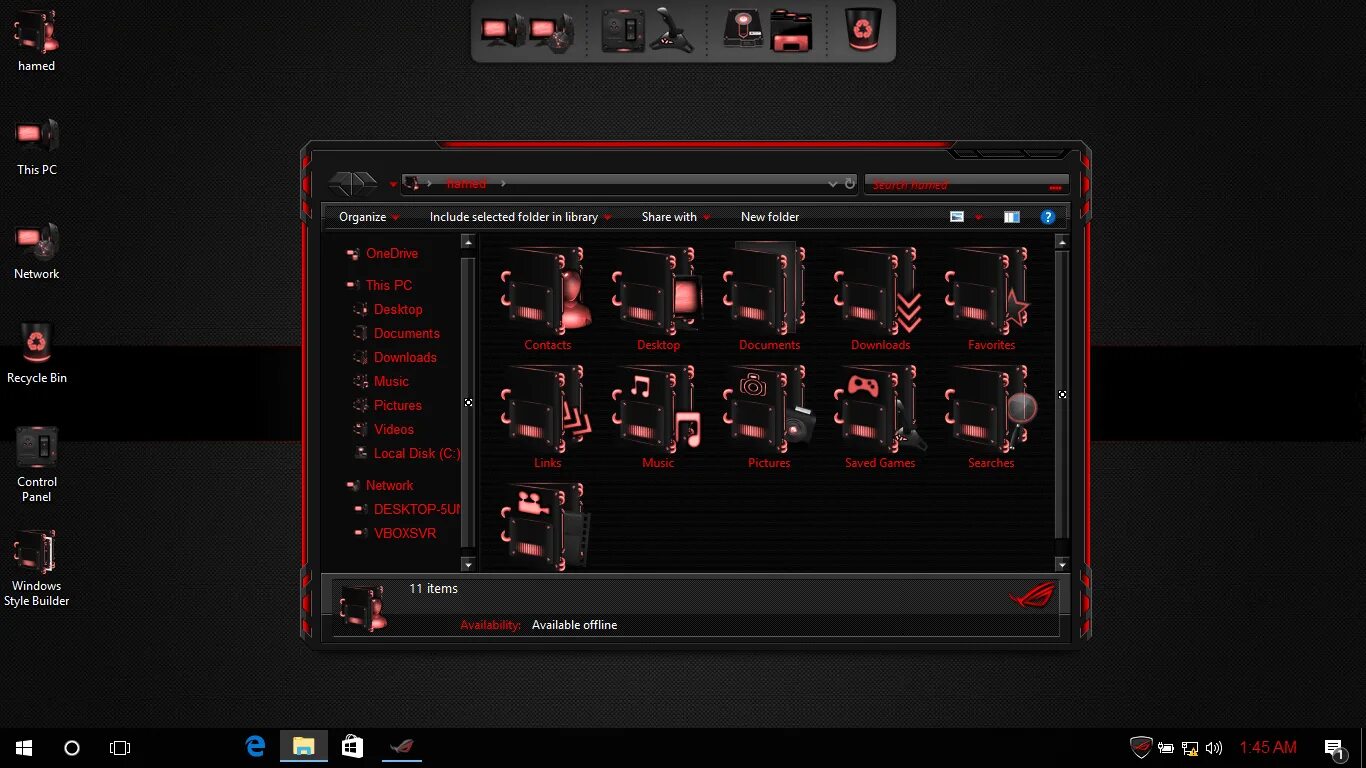Launch Microsoft Edge from the taskbar
This screenshot has width=1366, height=768.
pyautogui.click(x=255, y=747)
